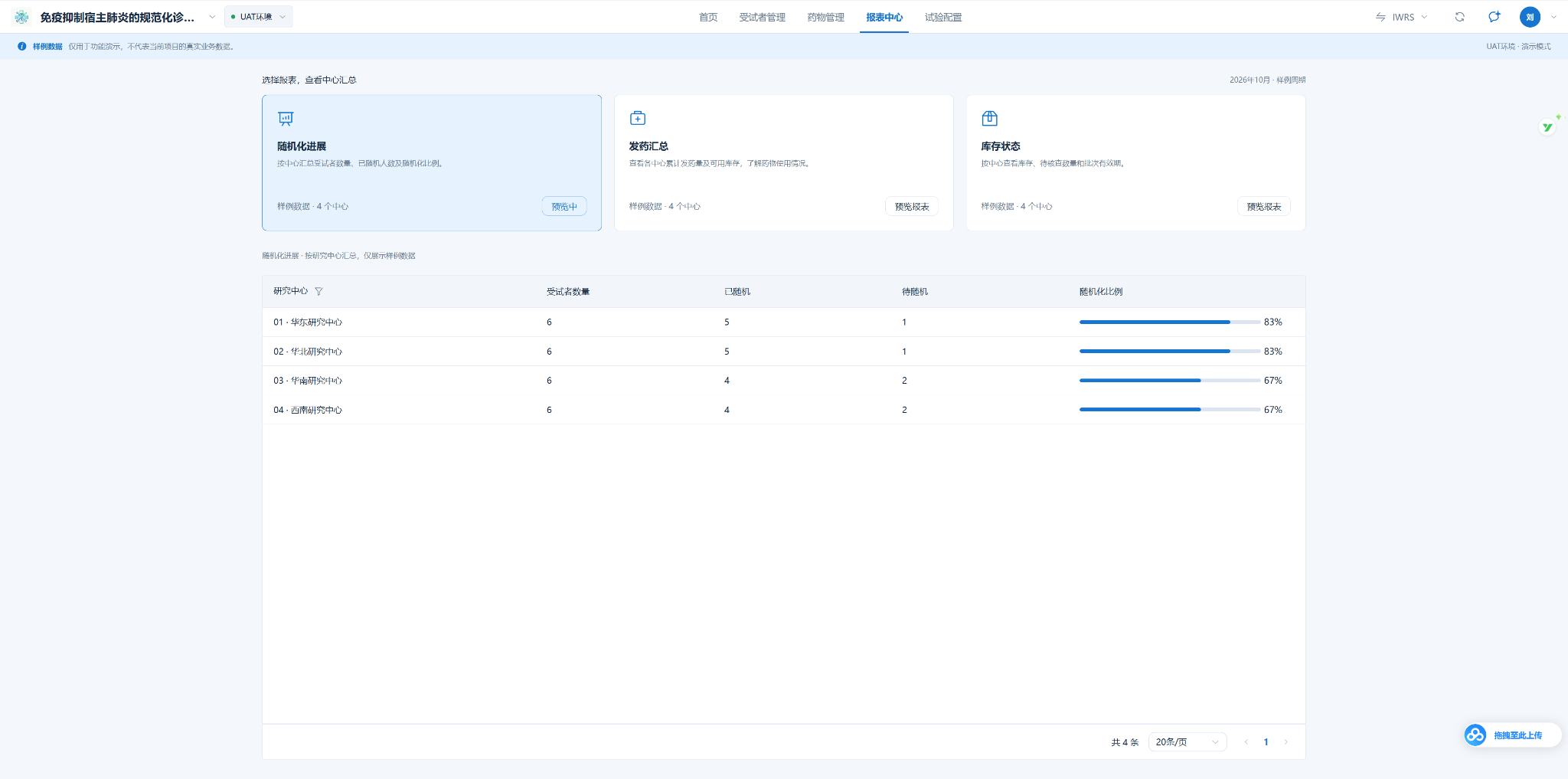1568x779 pixels.
Task: Click the project logo icon
Action: 21,17
